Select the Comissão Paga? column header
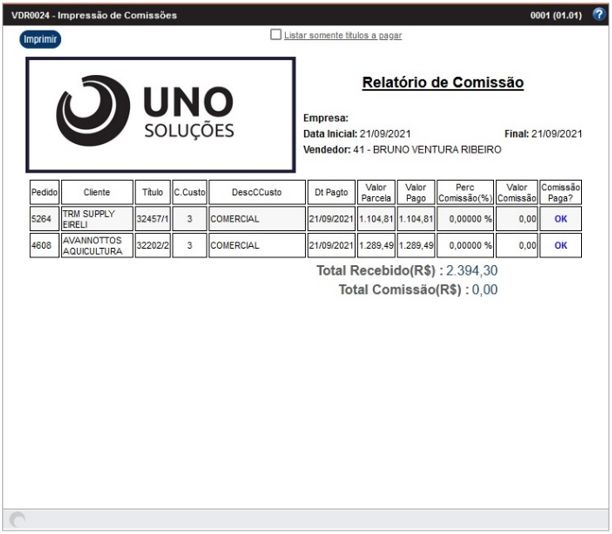612x534 pixels. 560,192
